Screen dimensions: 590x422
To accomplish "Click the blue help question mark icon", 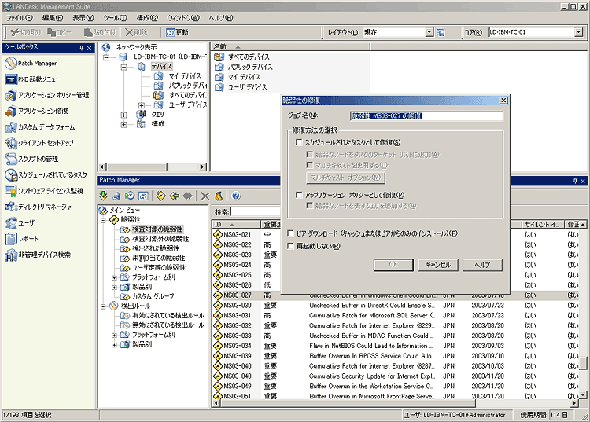I will (x=236, y=196).
